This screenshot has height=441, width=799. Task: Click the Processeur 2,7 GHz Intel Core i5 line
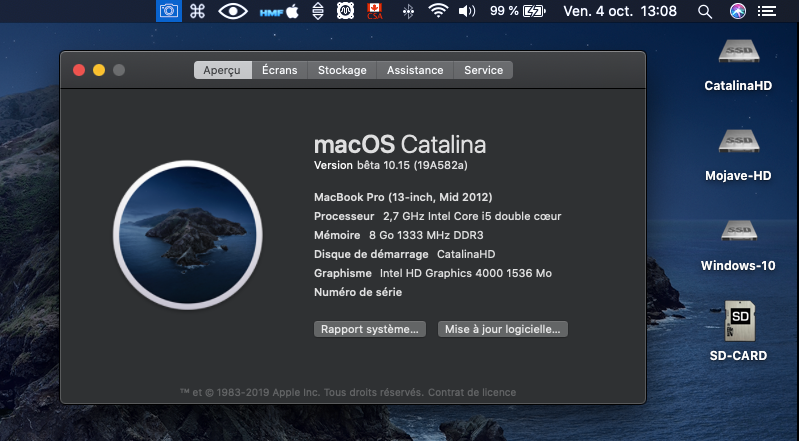pos(438,216)
